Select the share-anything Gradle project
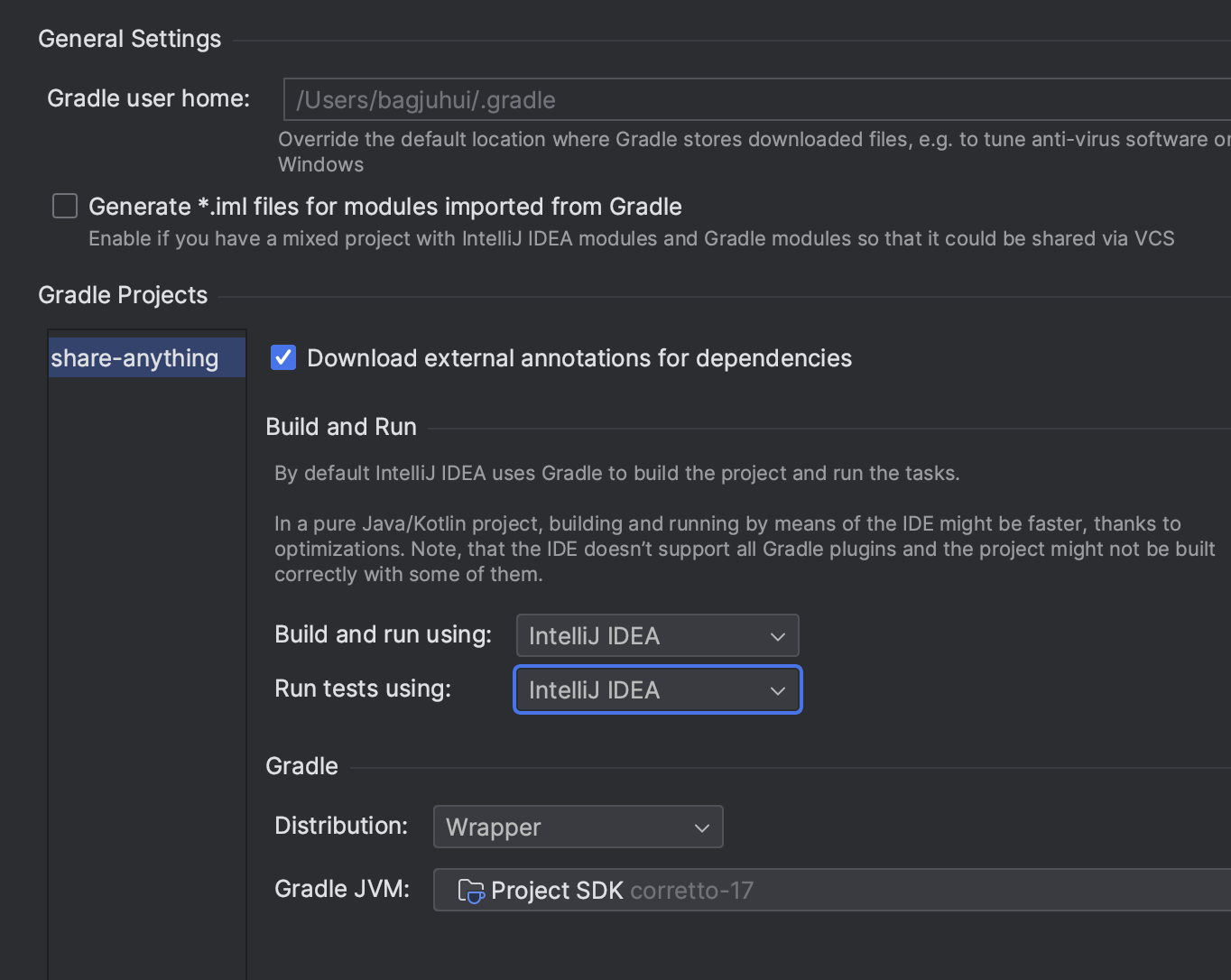 click(135, 358)
